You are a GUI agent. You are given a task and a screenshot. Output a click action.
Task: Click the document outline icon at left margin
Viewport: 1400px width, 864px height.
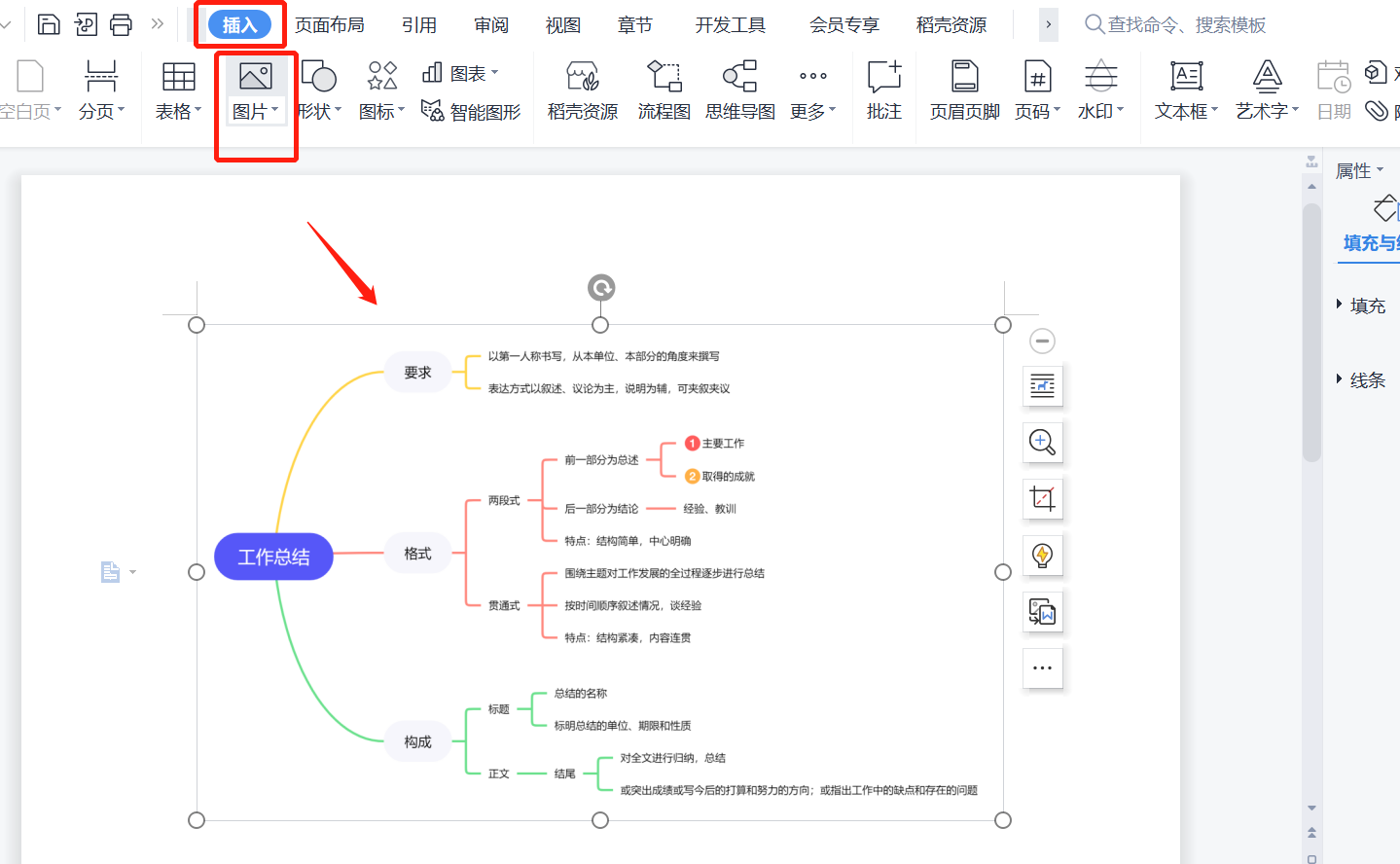tap(110, 572)
